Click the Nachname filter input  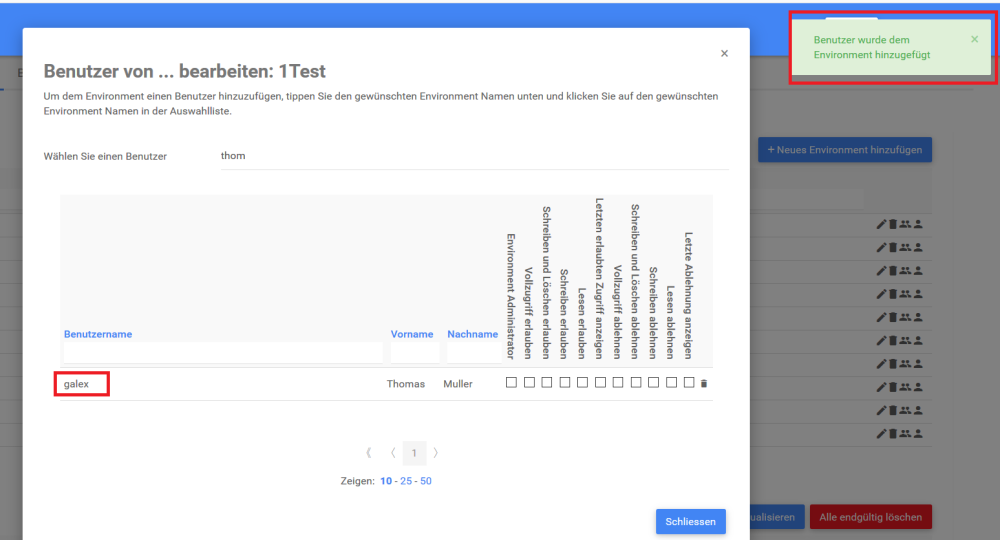[x=474, y=353]
